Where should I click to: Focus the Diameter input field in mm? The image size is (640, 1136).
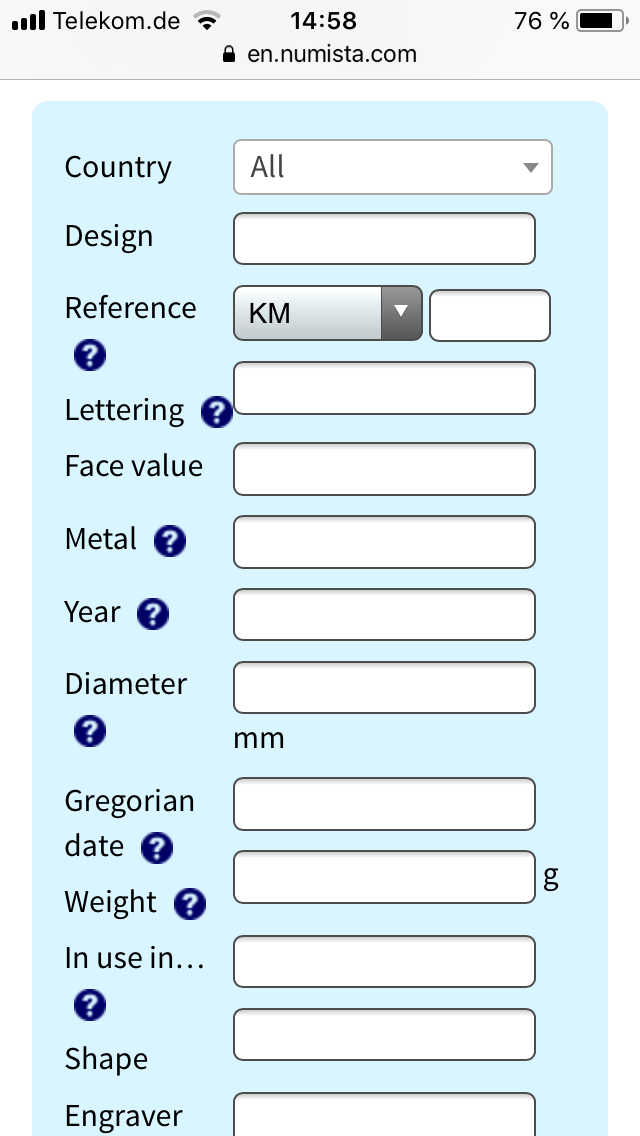(x=384, y=688)
